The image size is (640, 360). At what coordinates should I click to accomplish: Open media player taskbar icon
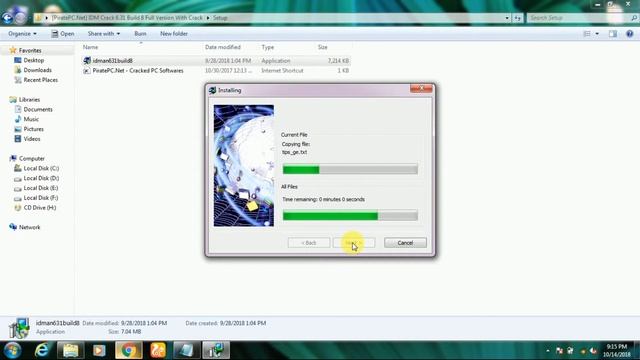(99, 350)
